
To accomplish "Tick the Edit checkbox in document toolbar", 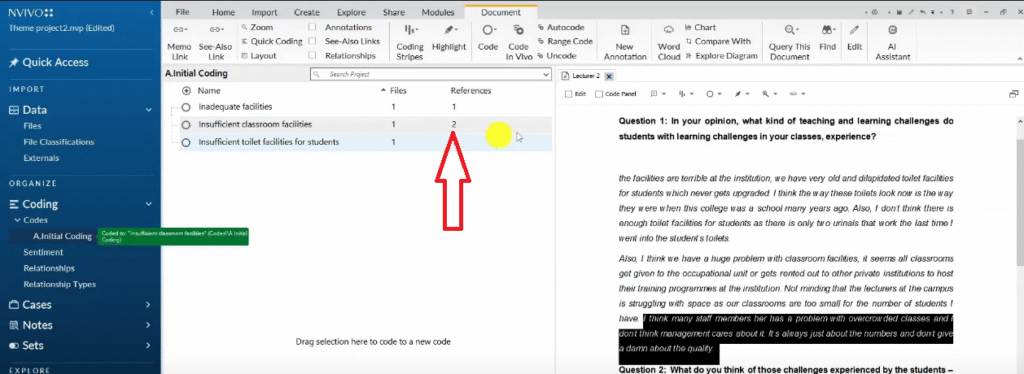I will click(x=568, y=94).
